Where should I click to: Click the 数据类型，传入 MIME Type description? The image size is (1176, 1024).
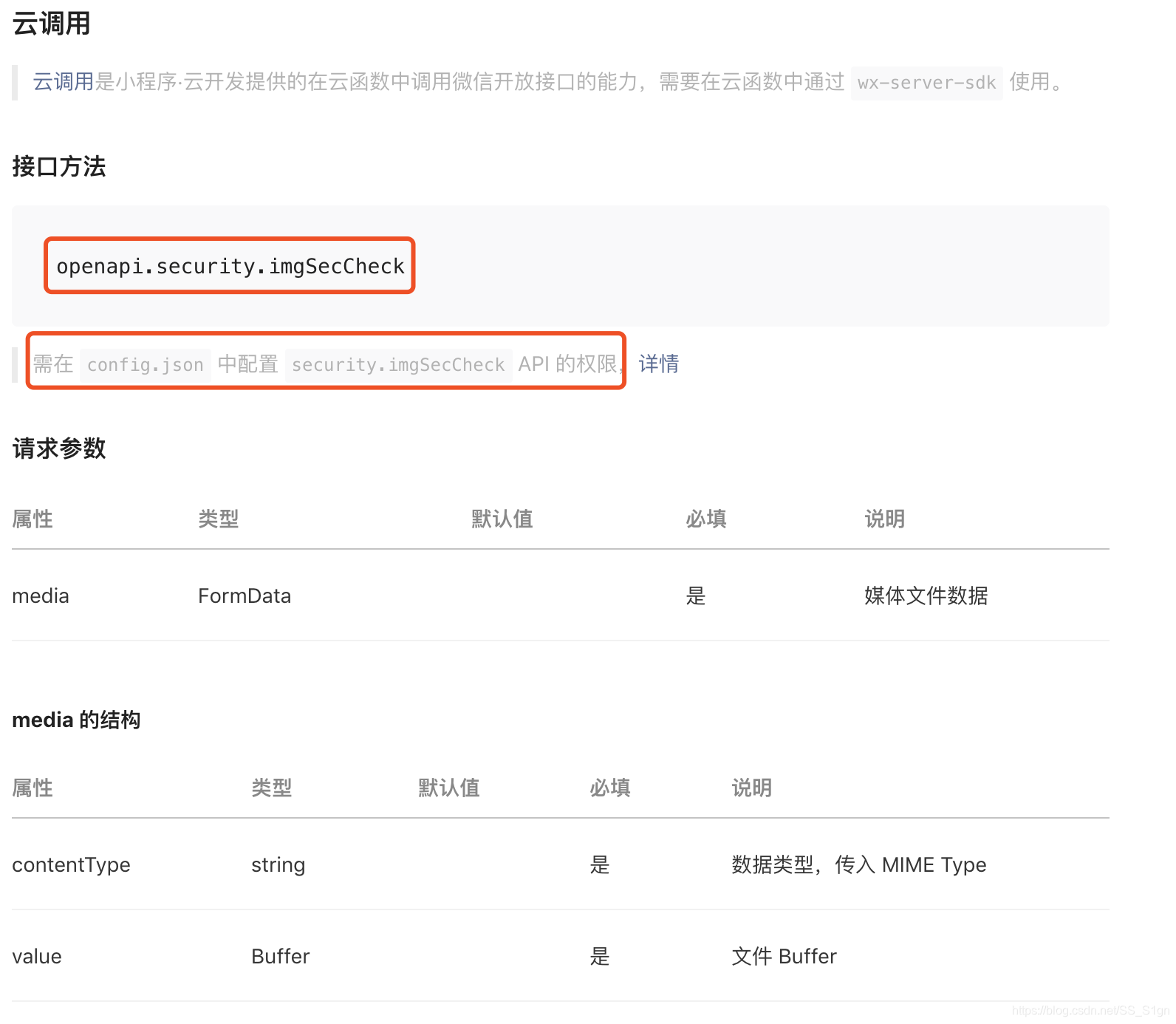pos(859,864)
